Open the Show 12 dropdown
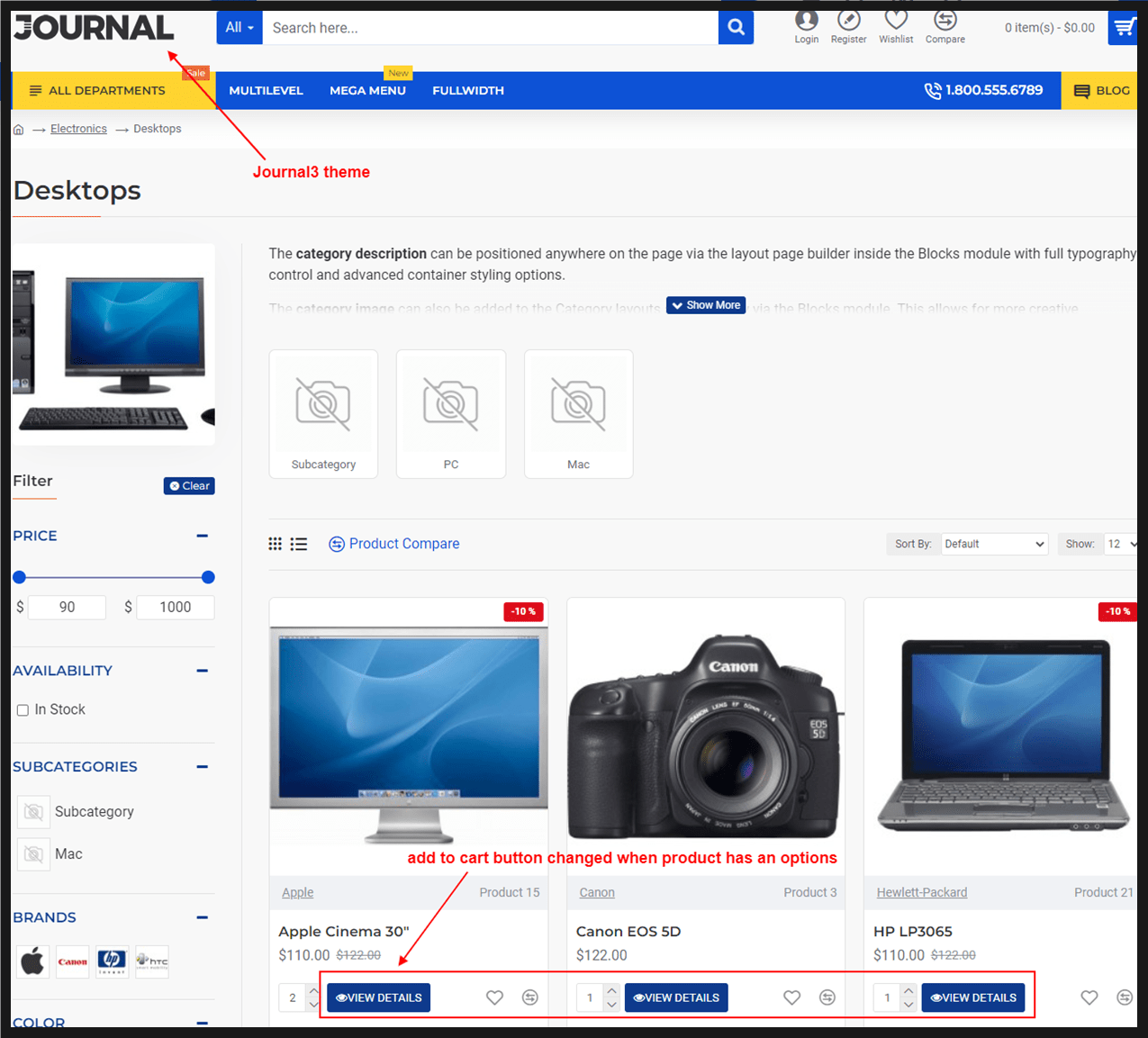The image size is (1148, 1038). [1122, 544]
